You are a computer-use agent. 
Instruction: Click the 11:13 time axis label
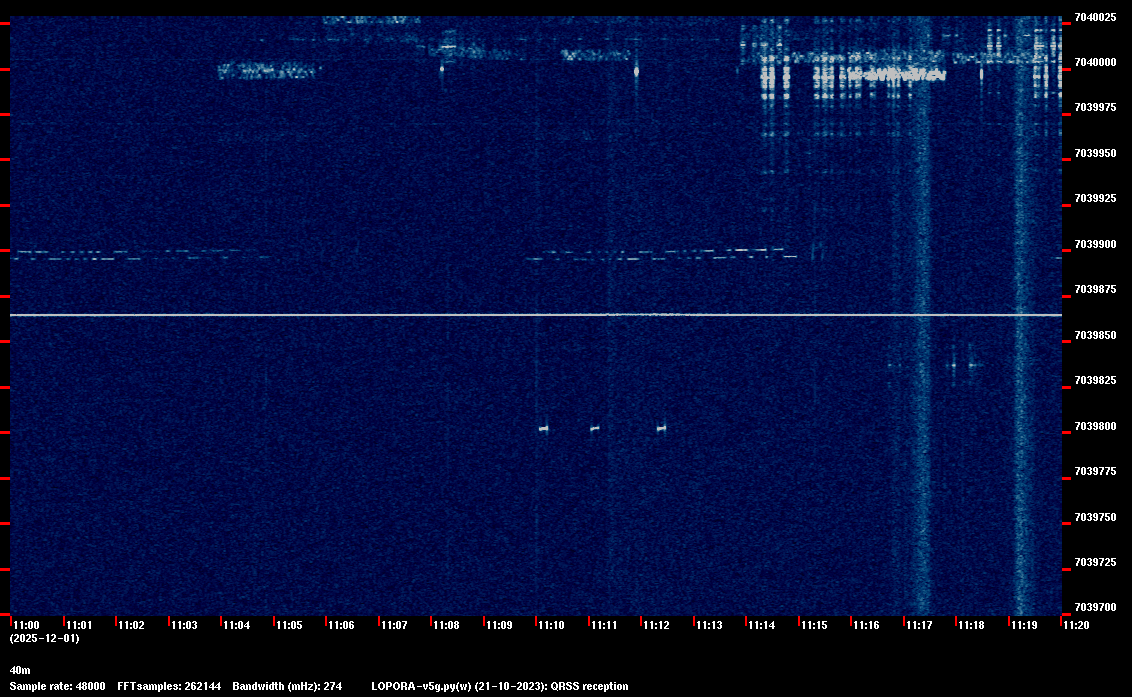click(709, 625)
